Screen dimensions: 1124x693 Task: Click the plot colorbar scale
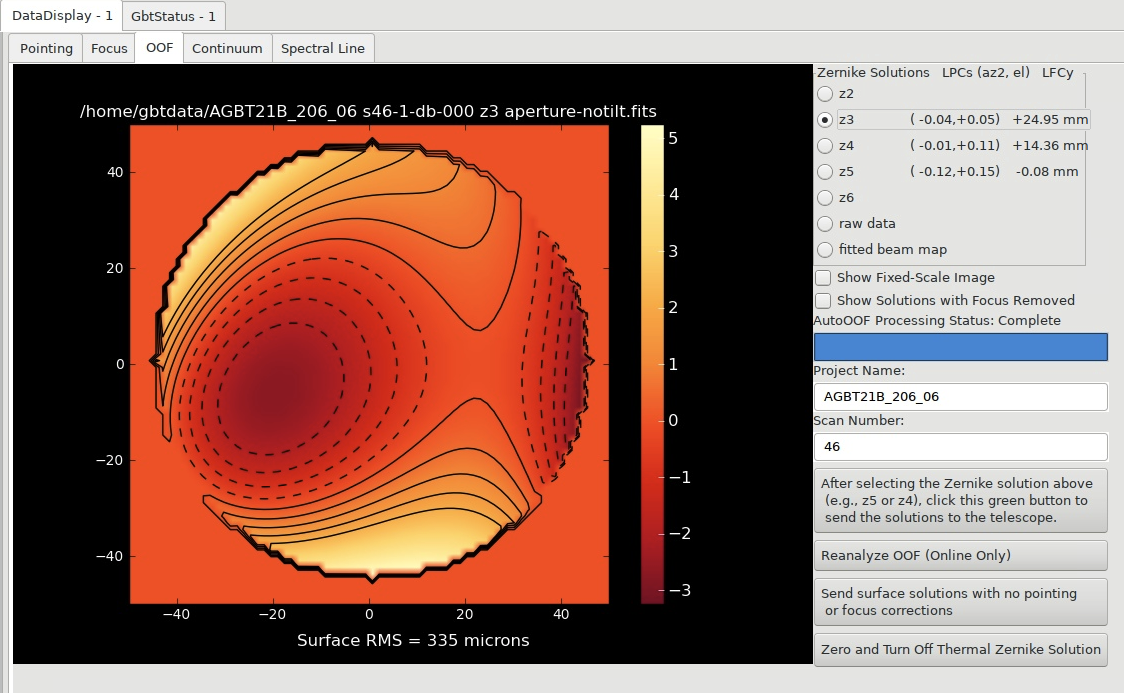pyautogui.click(x=652, y=364)
